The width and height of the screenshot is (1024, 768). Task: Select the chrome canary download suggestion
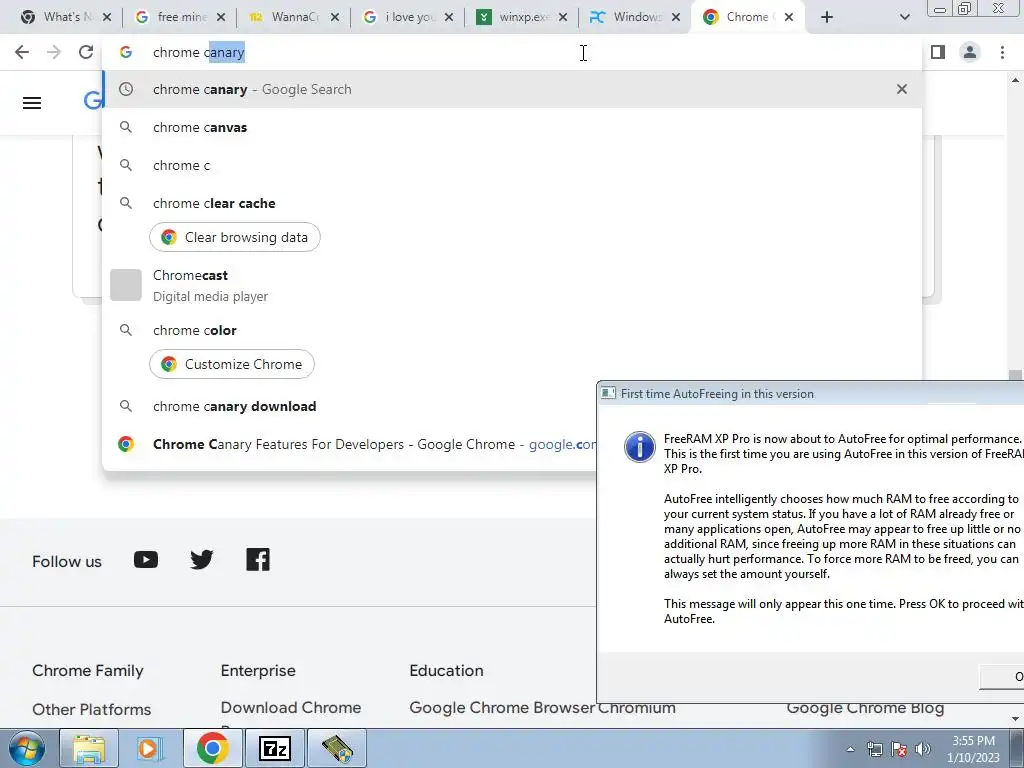[350, 406]
